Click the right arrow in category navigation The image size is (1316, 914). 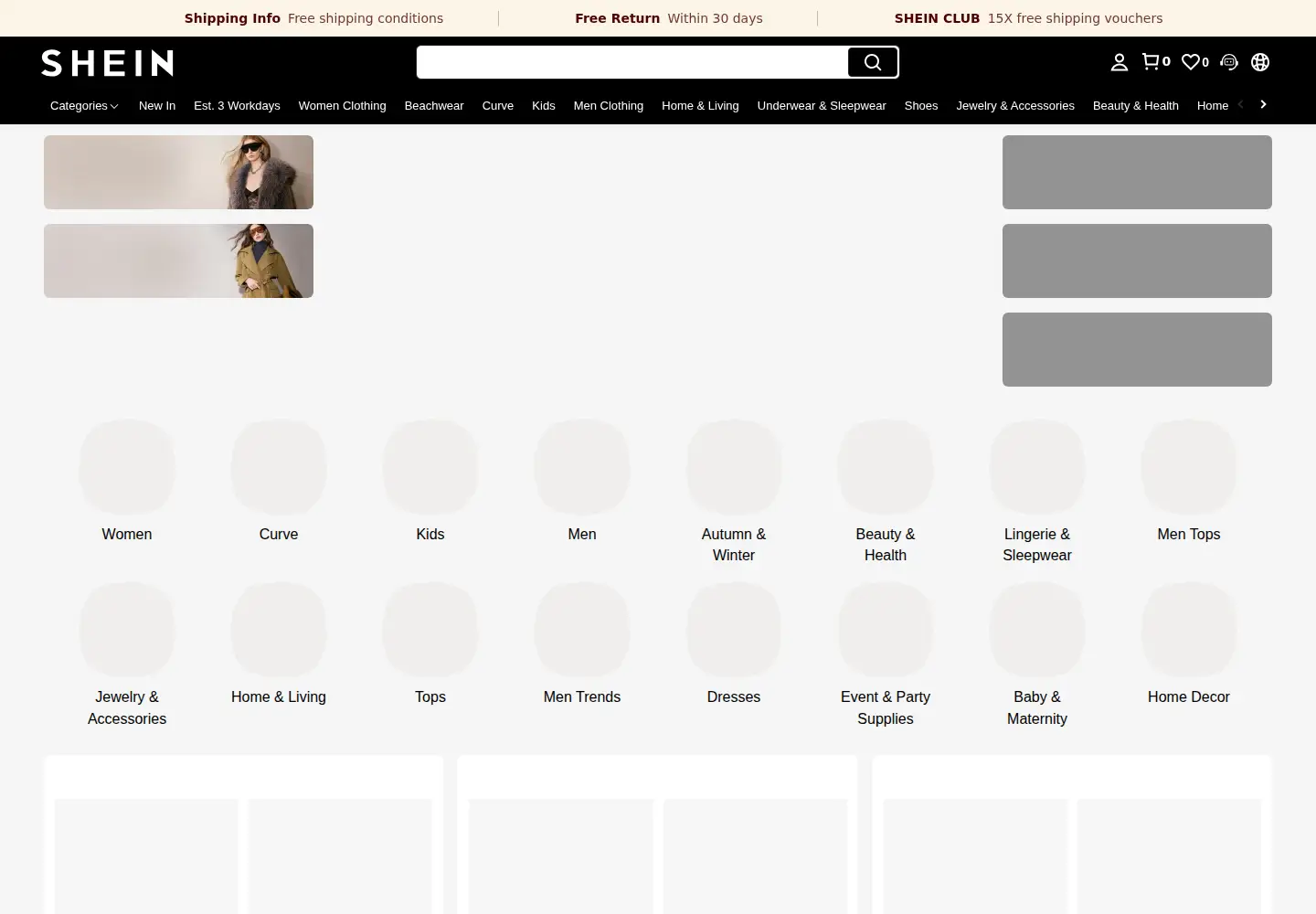(x=1263, y=104)
